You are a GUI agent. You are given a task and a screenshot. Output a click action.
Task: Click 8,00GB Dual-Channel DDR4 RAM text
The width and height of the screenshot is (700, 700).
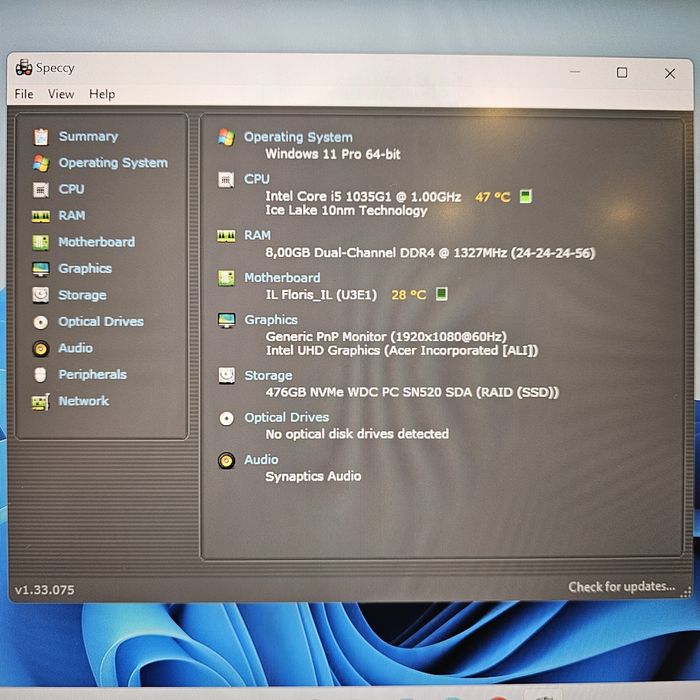pos(430,253)
